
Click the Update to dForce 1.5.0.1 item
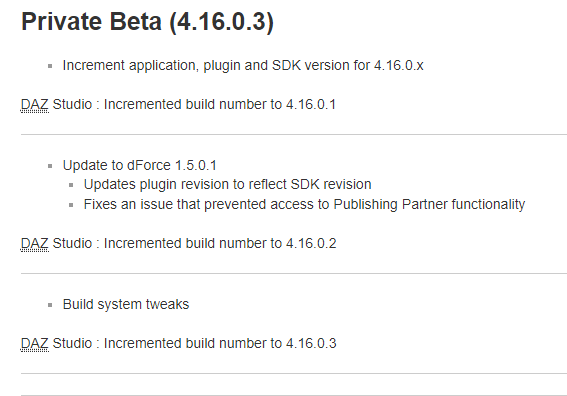coord(140,165)
